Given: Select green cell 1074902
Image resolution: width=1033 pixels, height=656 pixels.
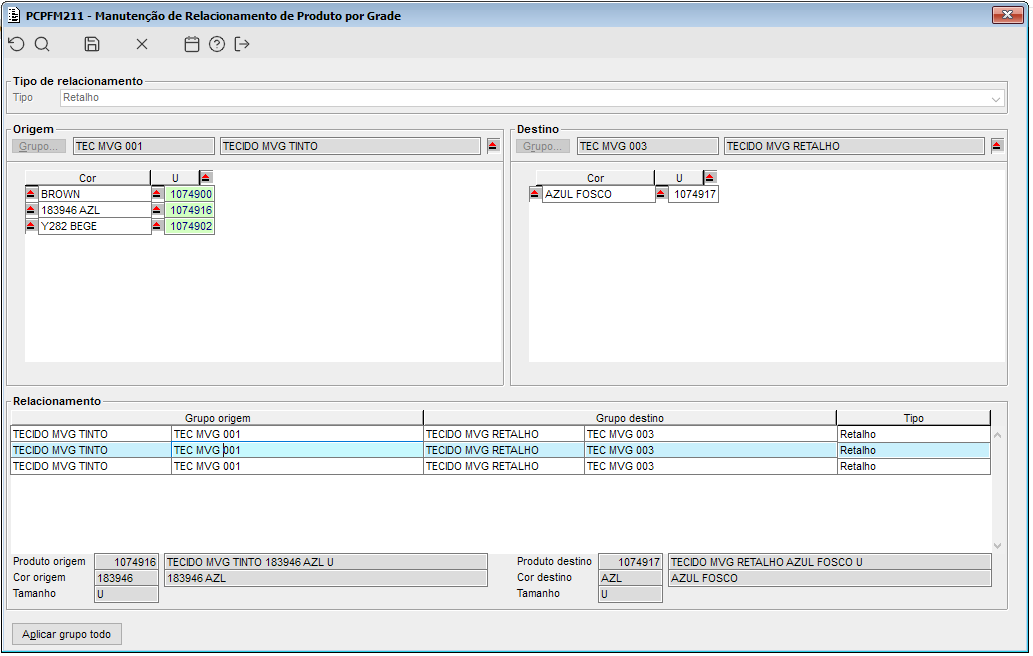Looking at the screenshot, I should 189,226.
